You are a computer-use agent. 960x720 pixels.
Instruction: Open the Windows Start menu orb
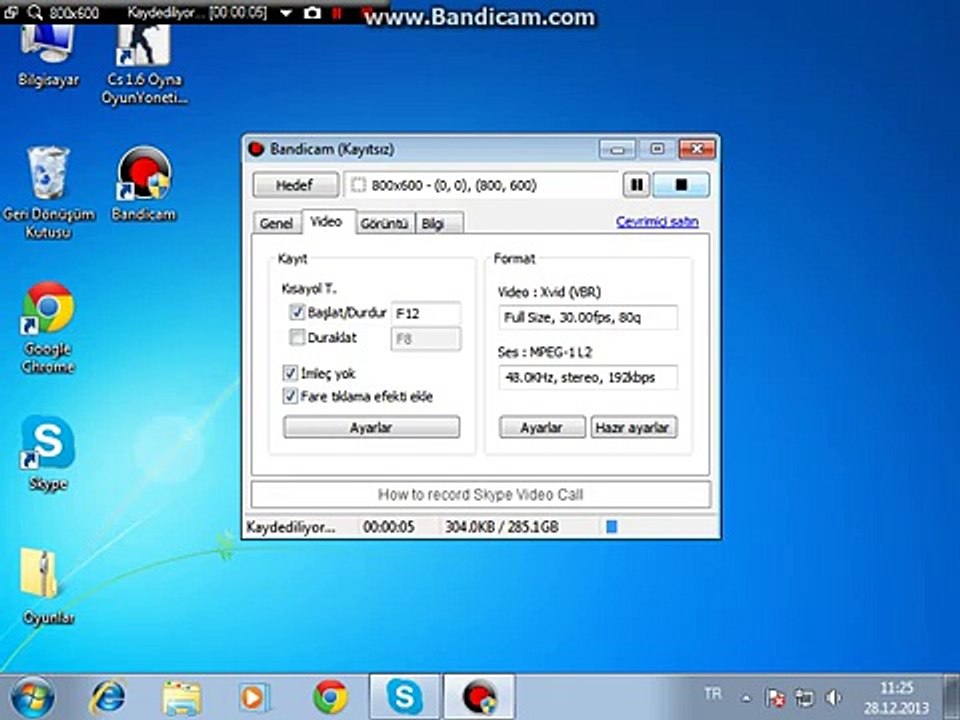(x=32, y=697)
